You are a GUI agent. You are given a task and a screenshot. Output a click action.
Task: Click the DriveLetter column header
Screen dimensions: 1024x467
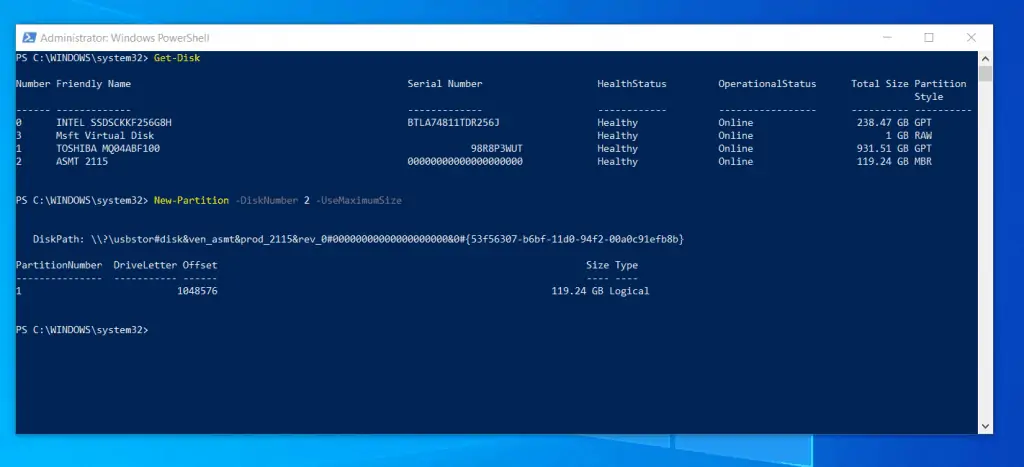tap(145, 265)
